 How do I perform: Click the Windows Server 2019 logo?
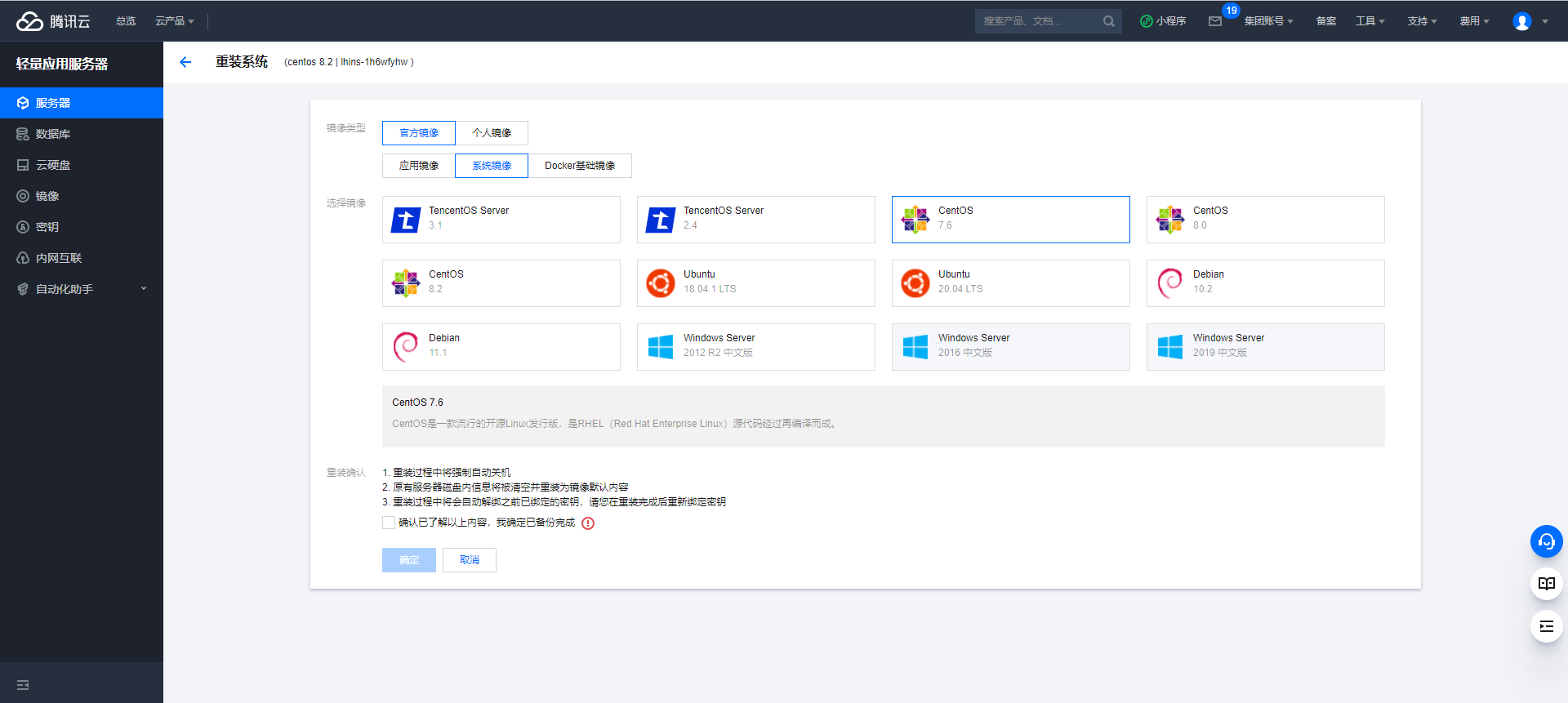click(1170, 347)
